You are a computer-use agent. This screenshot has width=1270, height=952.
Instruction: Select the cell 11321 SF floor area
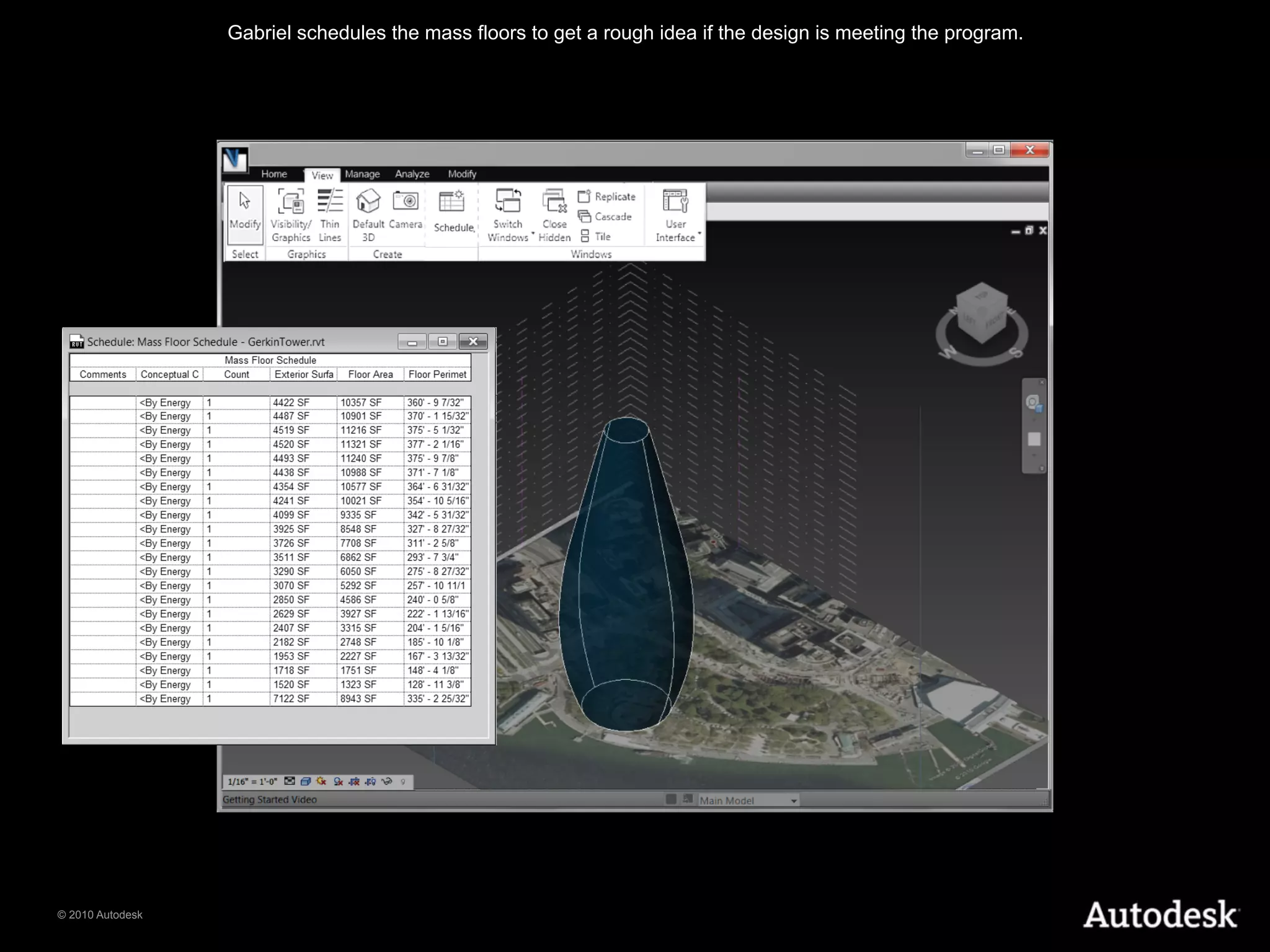[x=370, y=444]
